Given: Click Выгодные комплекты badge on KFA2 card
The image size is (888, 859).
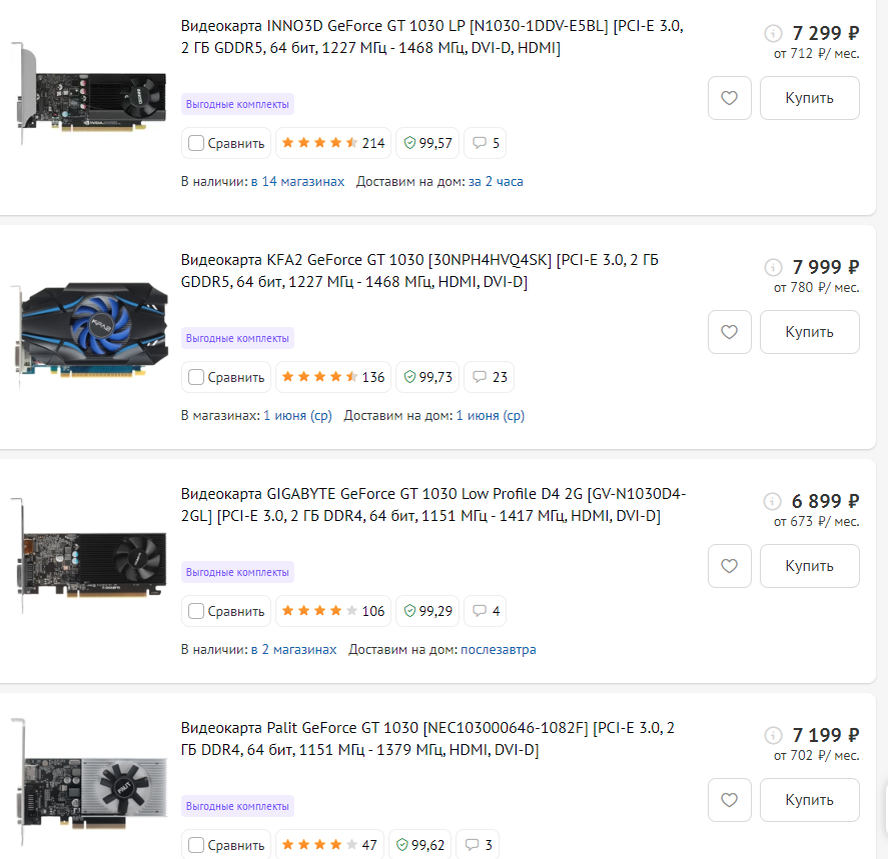Looking at the screenshot, I should click(x=237, y=338).
